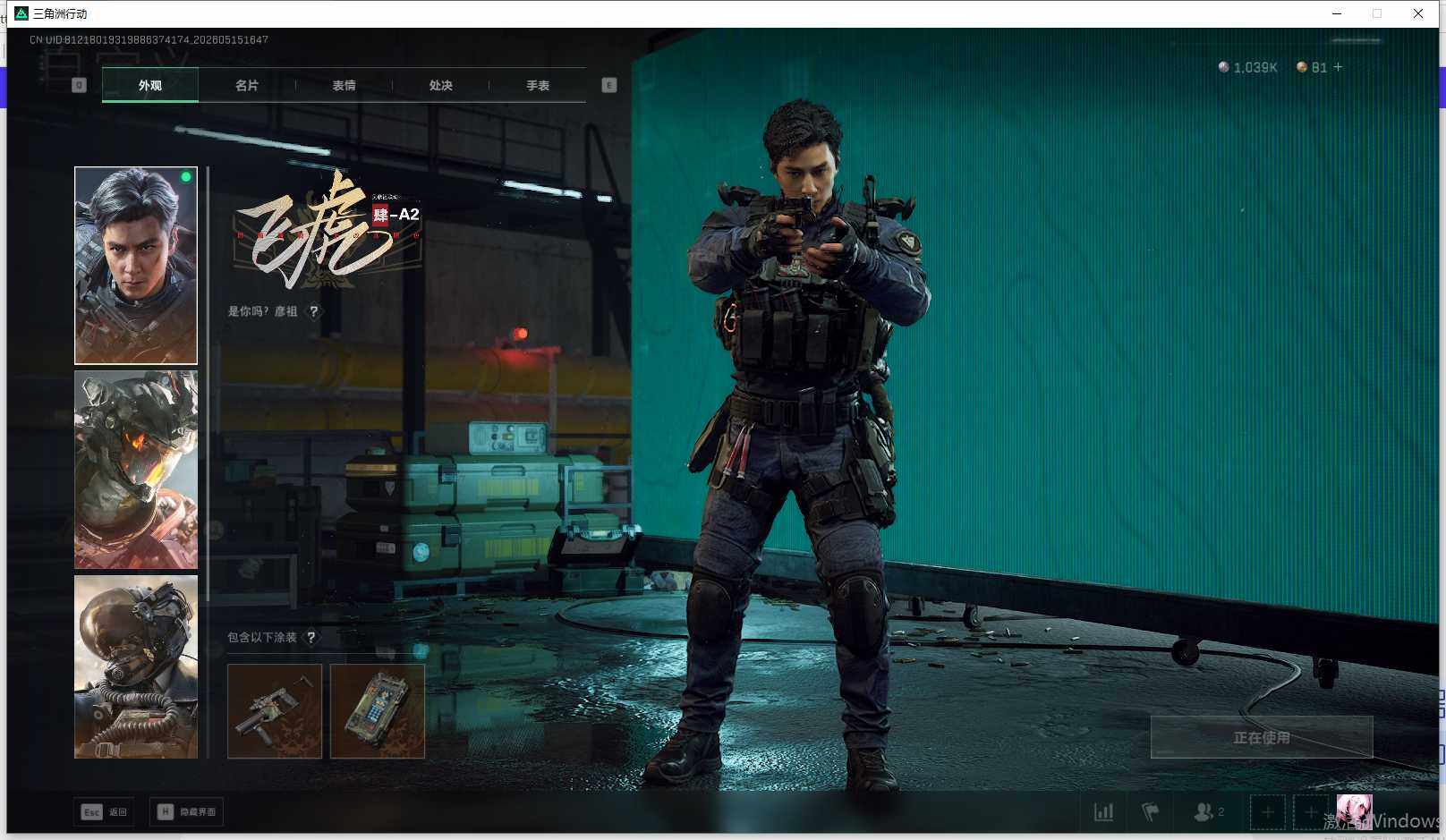Click the 正在使用 button

pyautogui.click(x=1262, y=737)
